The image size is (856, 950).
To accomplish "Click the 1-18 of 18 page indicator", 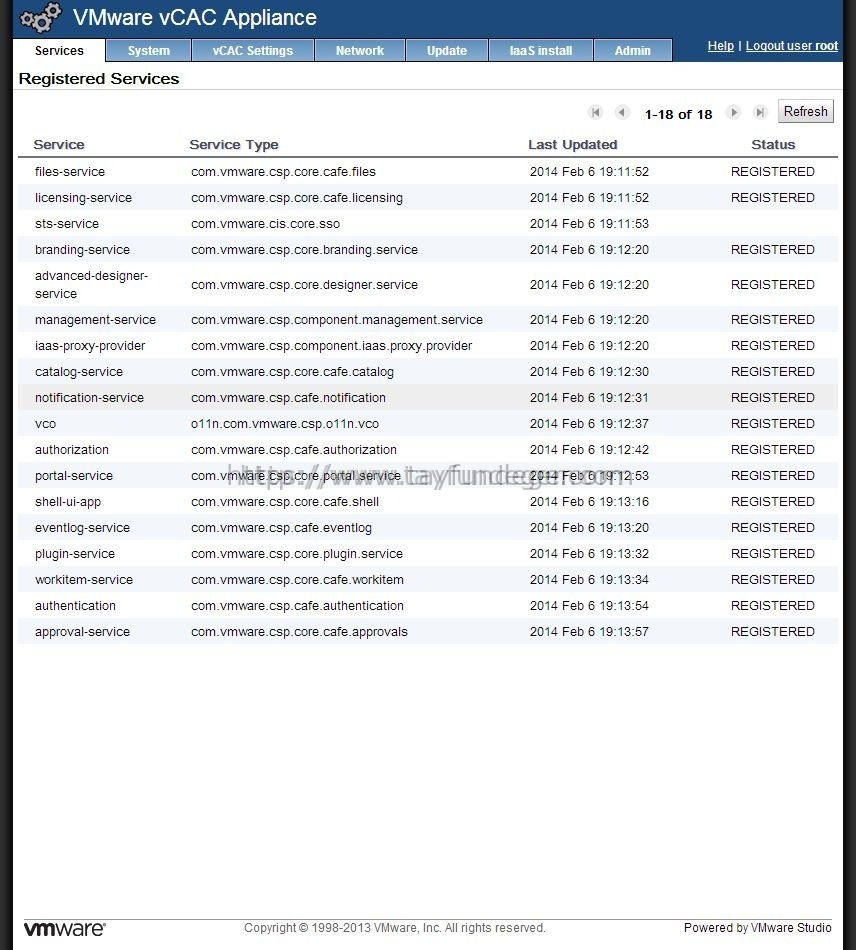I will point(678,115).
